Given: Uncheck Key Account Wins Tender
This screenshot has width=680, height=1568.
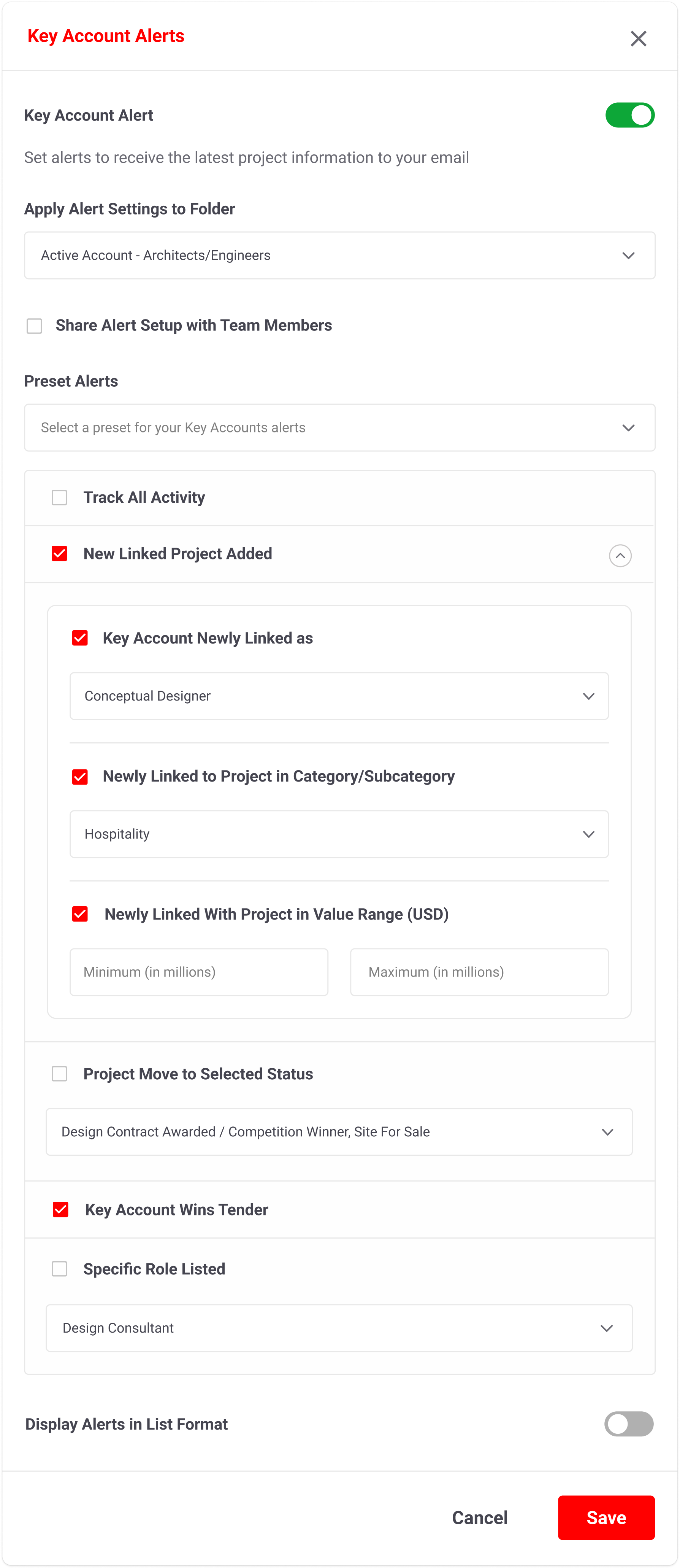Looking at the screenshot, I should [61, 1209].
